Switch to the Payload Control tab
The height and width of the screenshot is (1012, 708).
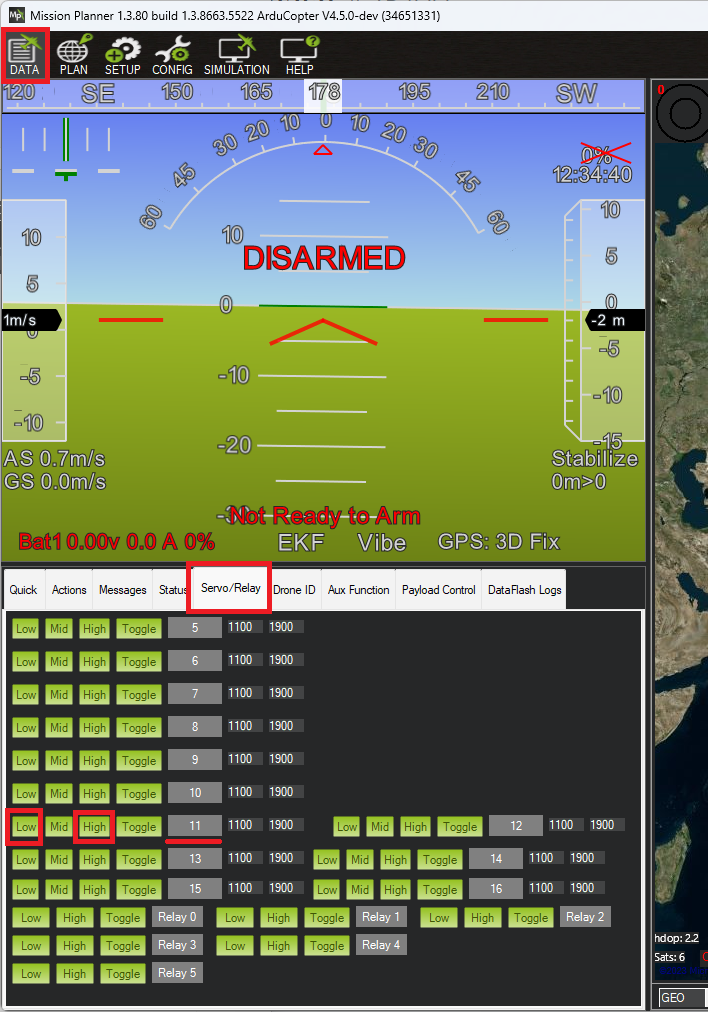pos(438,590)
